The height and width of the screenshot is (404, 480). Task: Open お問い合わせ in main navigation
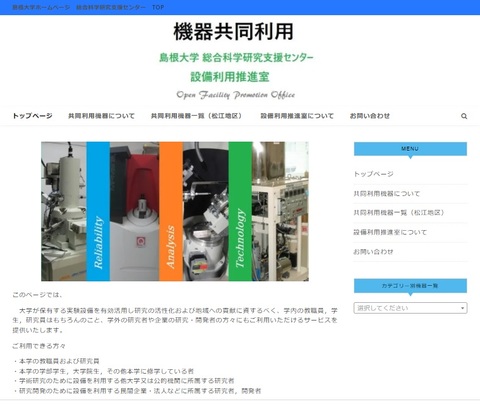tap(370, 116)
